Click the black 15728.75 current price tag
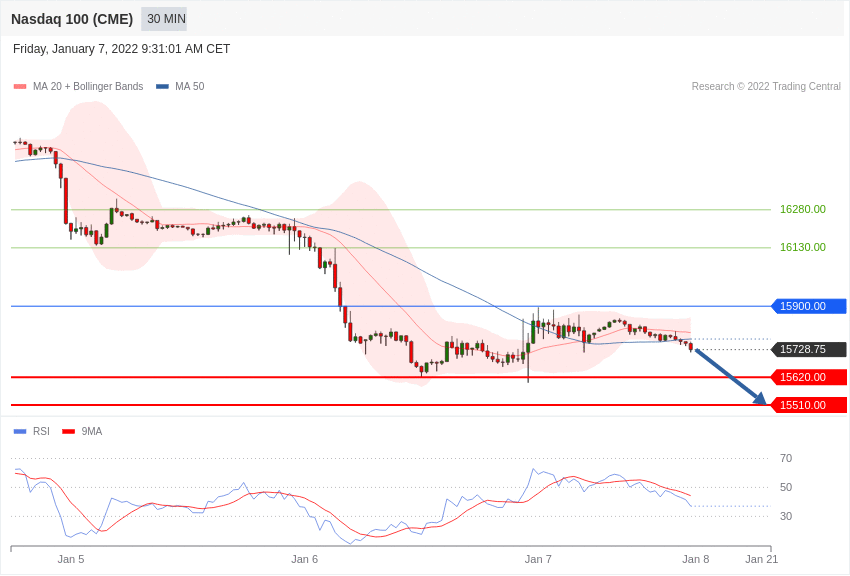 pos(809,350)
